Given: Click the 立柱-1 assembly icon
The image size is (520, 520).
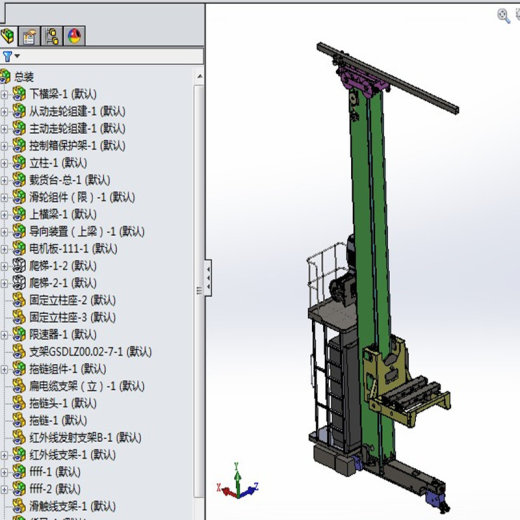Looking at the screenshot, I should (x=19, y=162).
